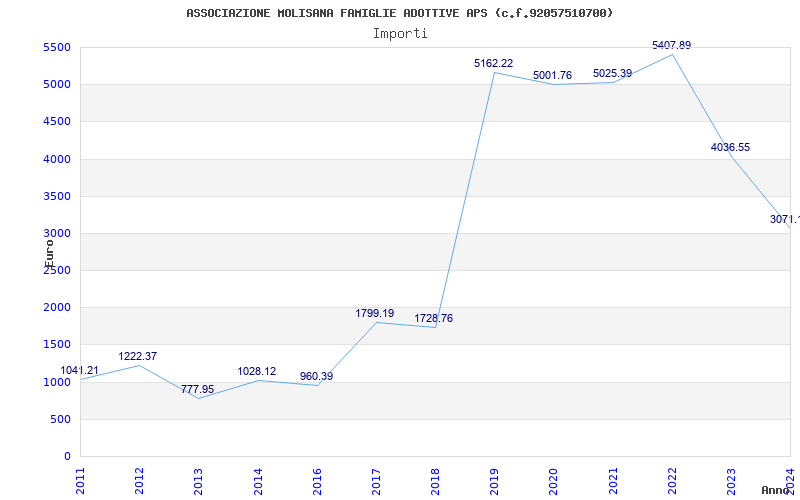Select data label 5025.39
Screen dimensions: 800x500
612,74
